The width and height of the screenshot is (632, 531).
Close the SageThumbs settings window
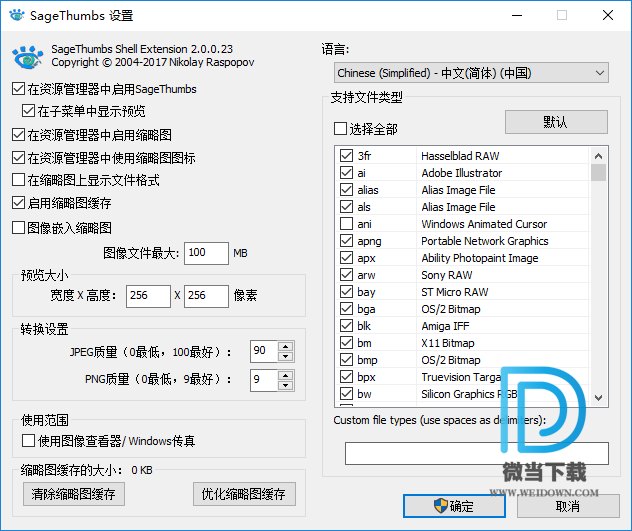(x=608, y=15)
